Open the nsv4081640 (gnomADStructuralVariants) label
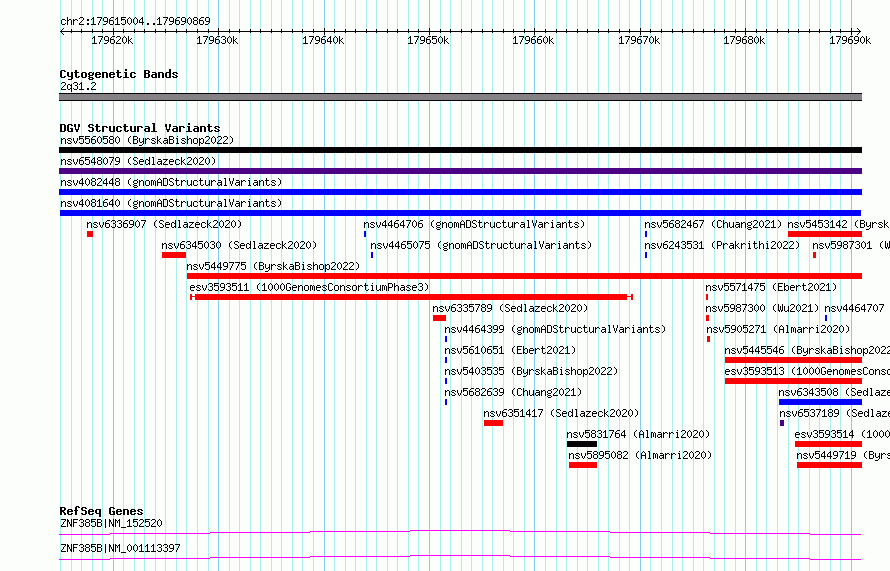This screenshot has width=890, height=571. [x=171, y=203]
